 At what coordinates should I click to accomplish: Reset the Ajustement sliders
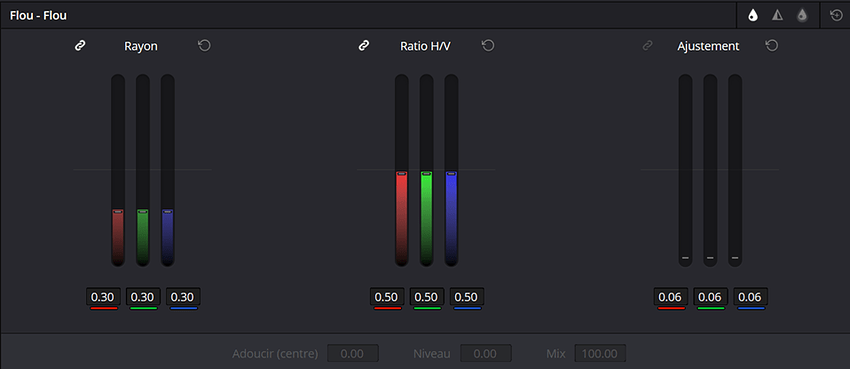pyautogui.click(x=771, y=46)
